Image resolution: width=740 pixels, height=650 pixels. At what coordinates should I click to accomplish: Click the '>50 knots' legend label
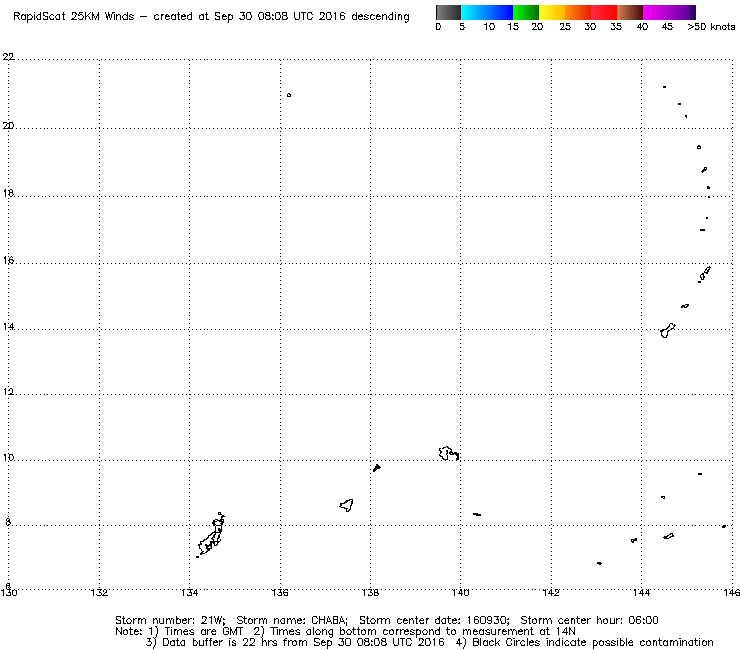[x=711, y=27]
